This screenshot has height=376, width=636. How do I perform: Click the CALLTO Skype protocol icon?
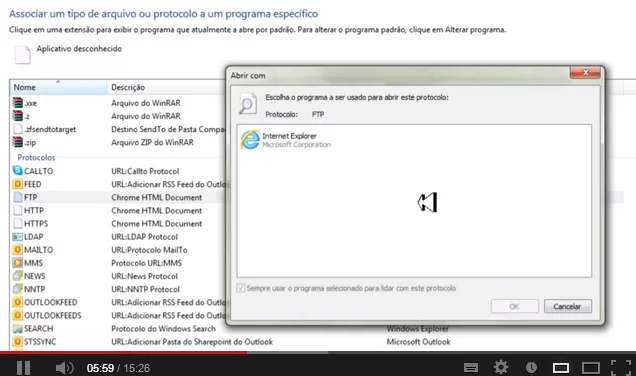(x=17, y=171)
